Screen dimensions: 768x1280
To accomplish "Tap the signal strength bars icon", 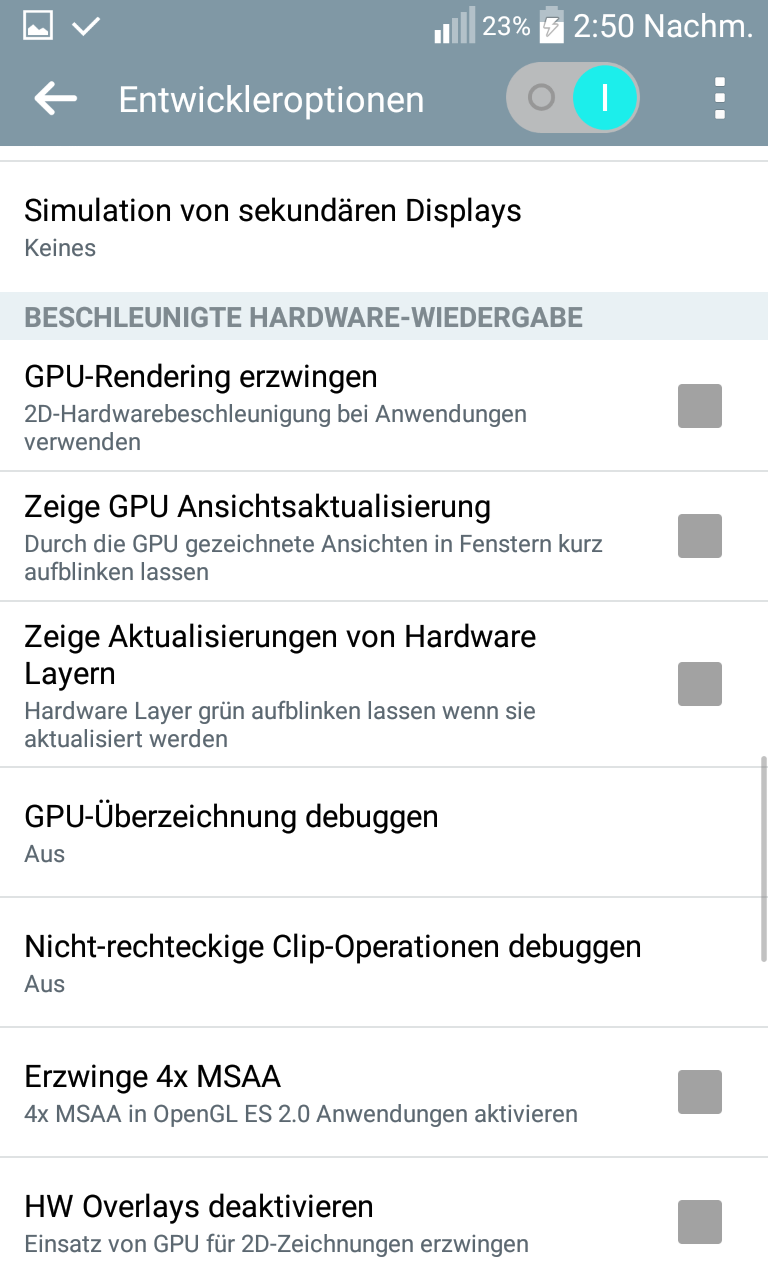I will click(x=454, y=27).
